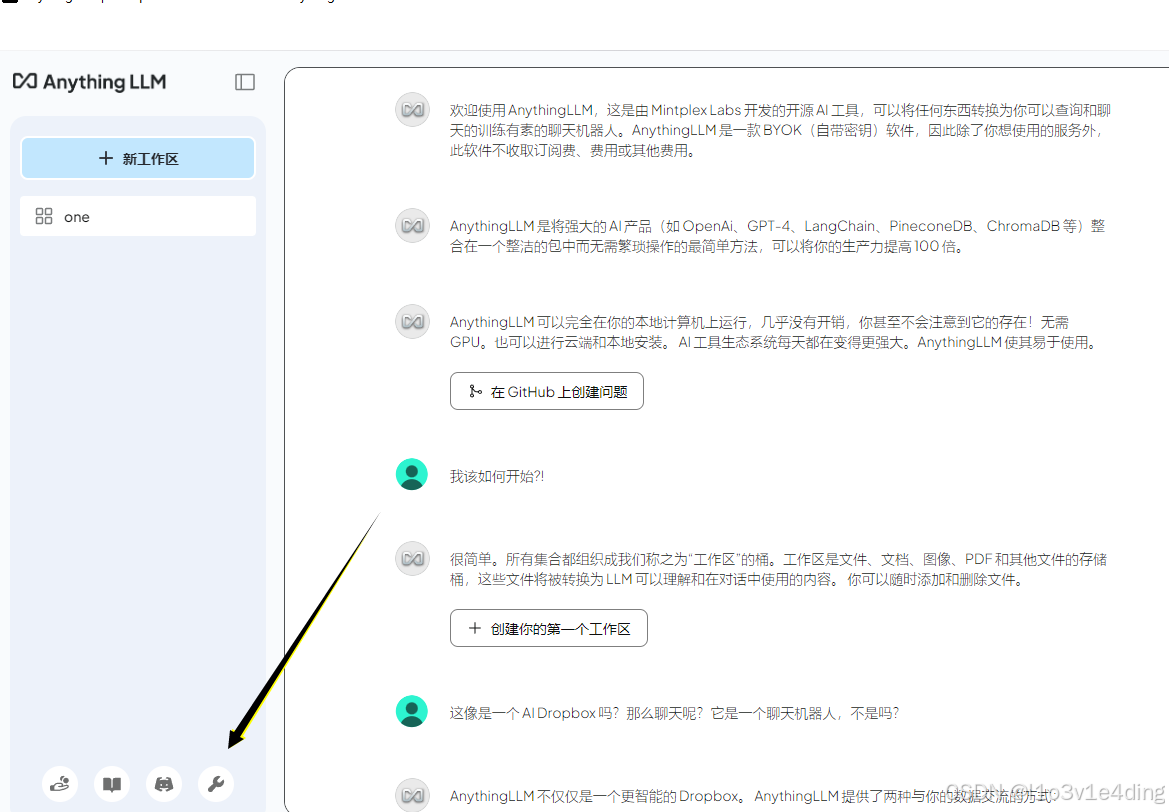Viewport: 1169px width, 812px height.
Task: Create a workspace with 新工作区 button
Action: [138, 158]
